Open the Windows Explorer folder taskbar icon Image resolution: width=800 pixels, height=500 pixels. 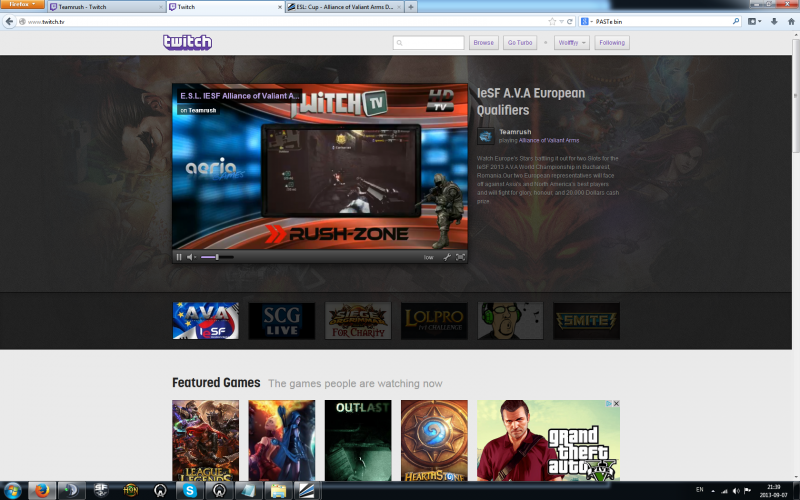coord(278,491)
